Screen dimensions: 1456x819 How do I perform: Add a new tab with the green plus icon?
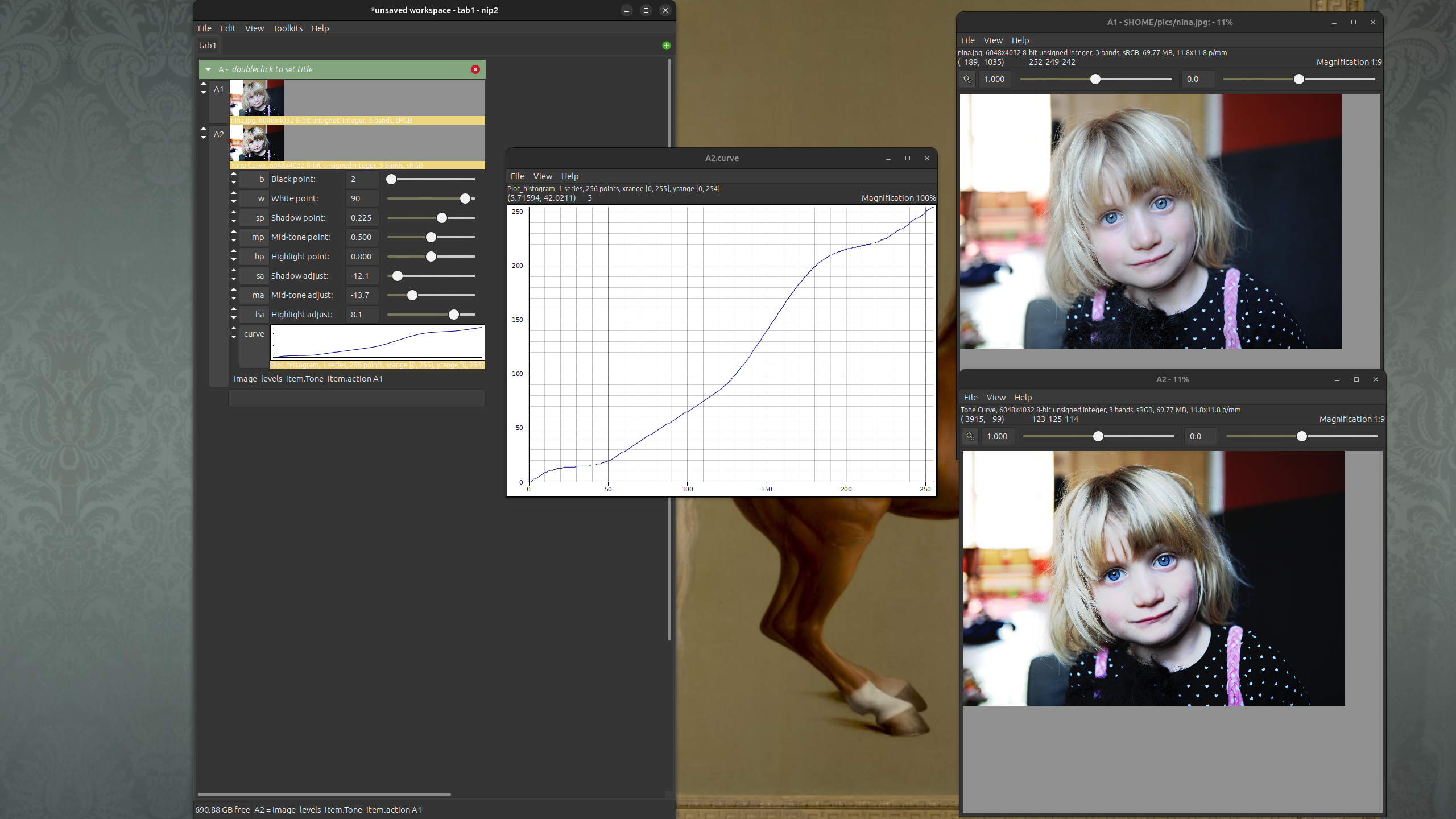666,45
